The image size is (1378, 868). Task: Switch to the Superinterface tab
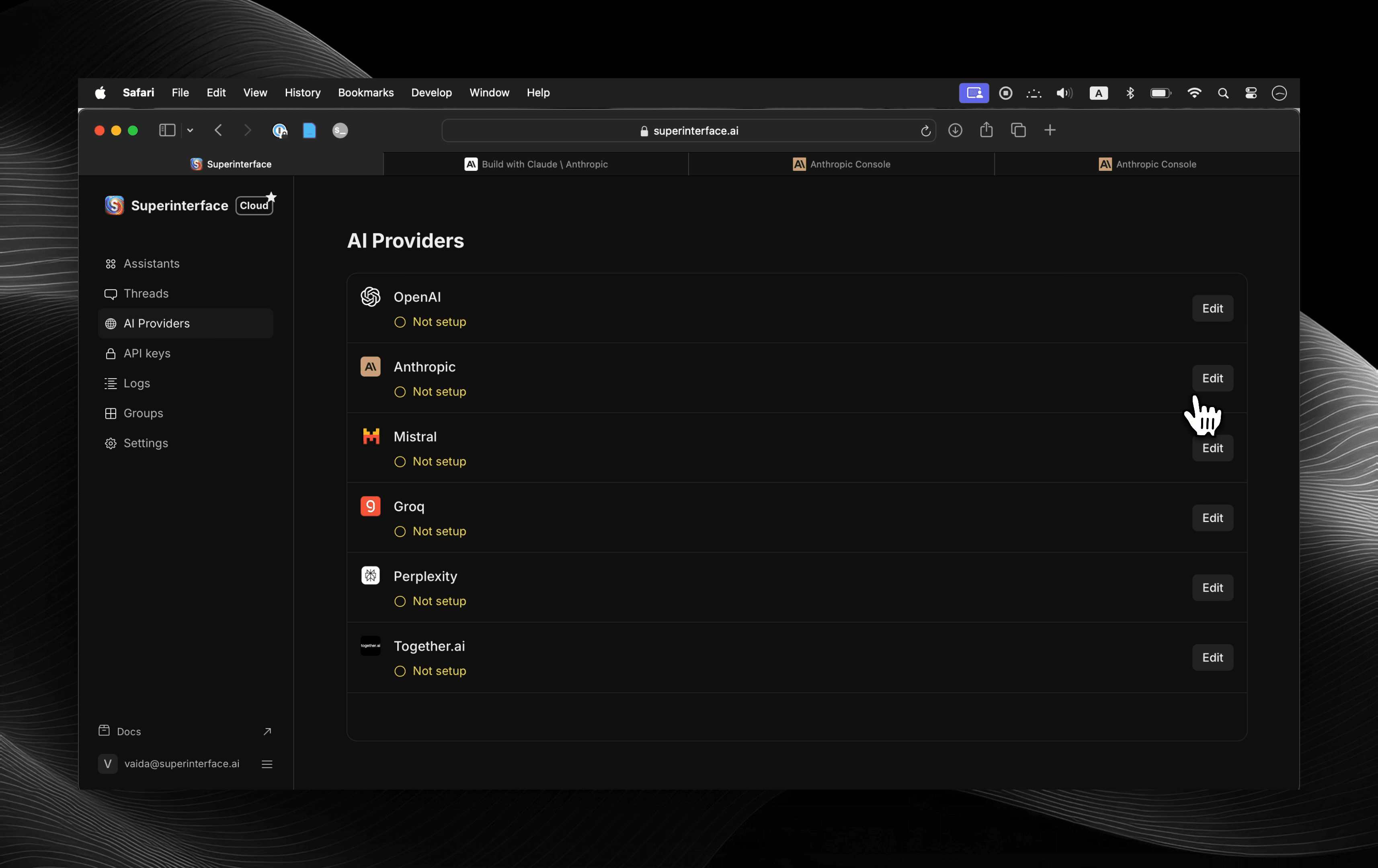click(231, 164)
